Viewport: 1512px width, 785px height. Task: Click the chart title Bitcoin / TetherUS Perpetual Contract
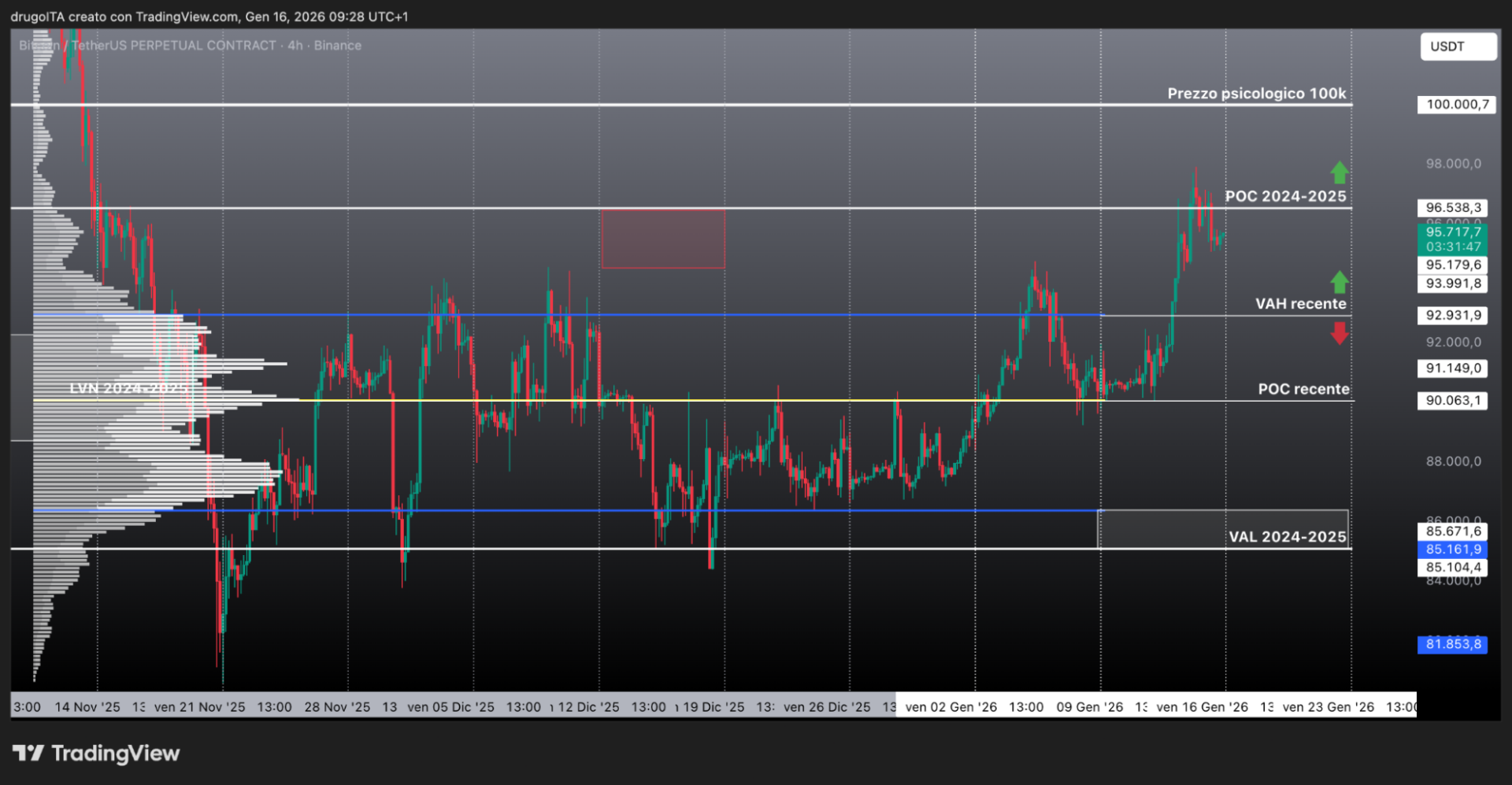[190, 46]
